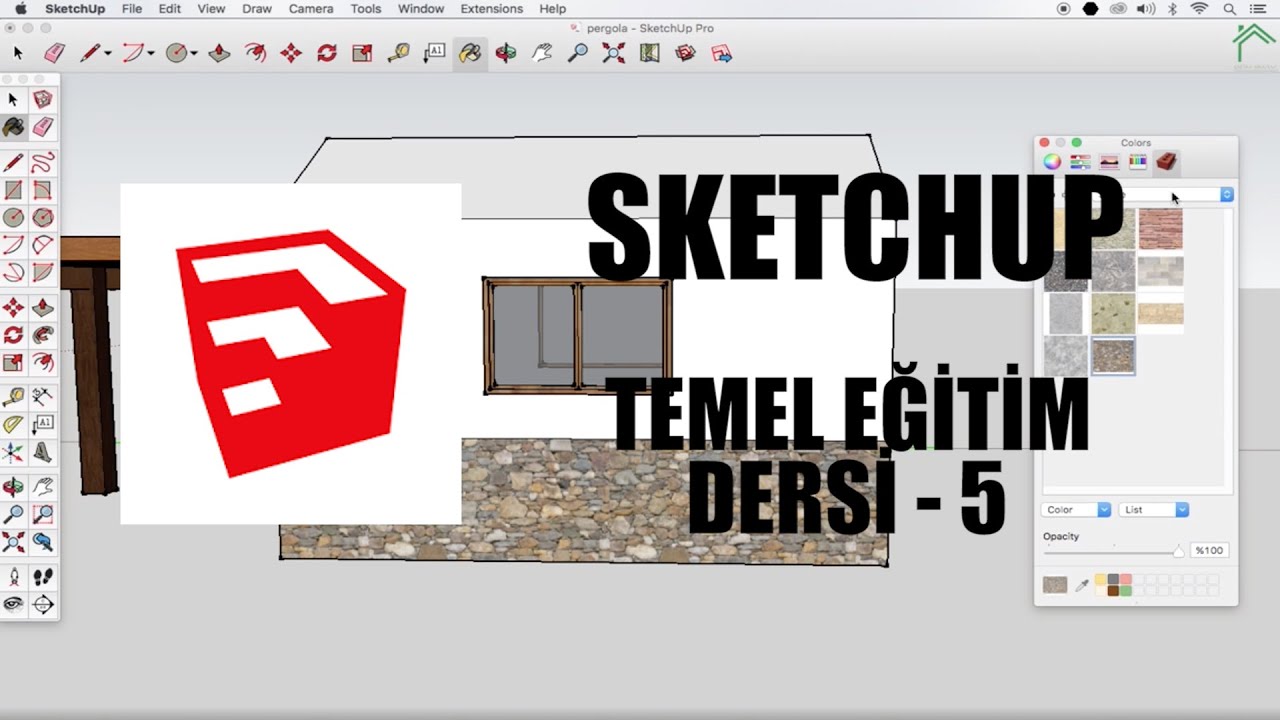This screenshot has width=1280, height=720.
Task: Open the Camera menu
Action: (311, 9)
